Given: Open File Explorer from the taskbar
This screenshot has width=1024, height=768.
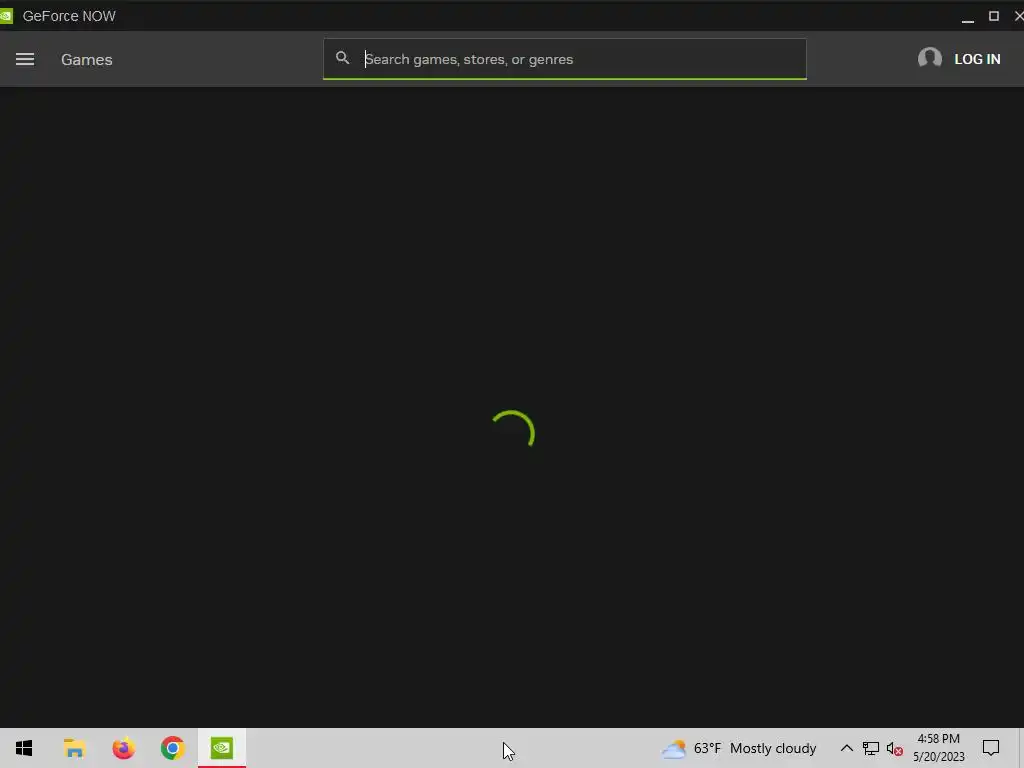Looking at the screenshot, I should pyautogui.click(x=74, y=748).
